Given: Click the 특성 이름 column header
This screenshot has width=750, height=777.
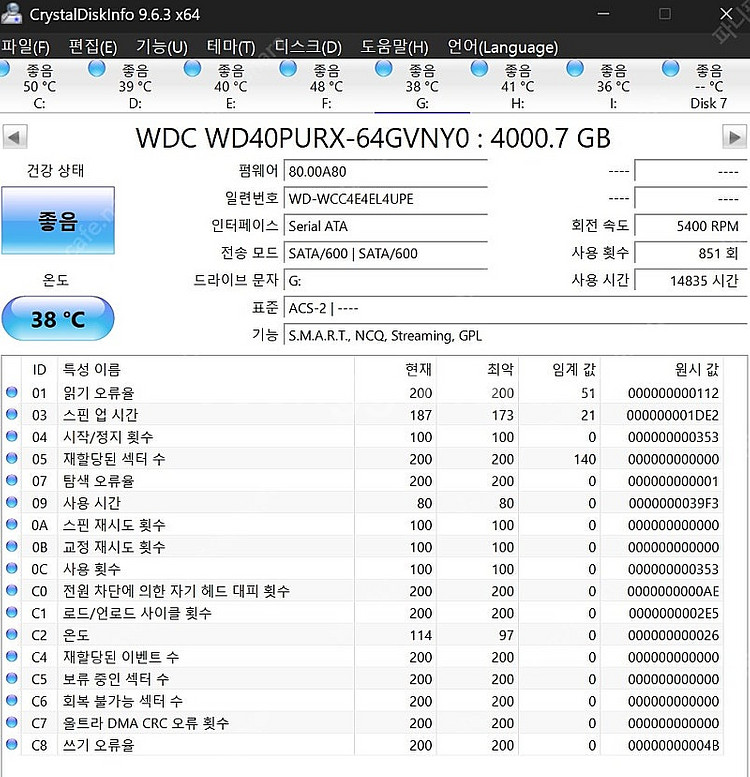Looking at the screenshot, I should pyautogui.click(x=206, y=369).
